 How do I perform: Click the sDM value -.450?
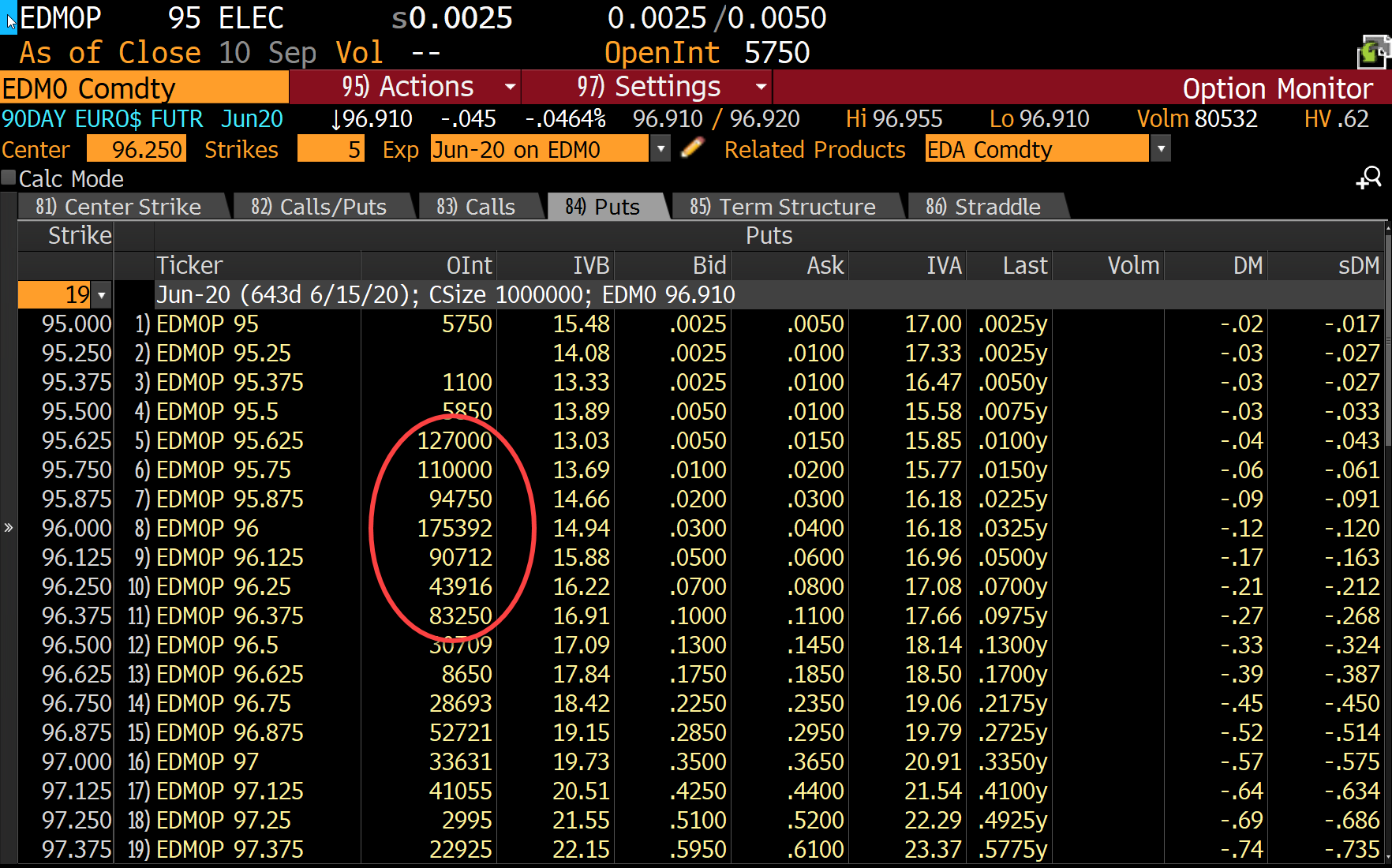tap(1352, 704)
